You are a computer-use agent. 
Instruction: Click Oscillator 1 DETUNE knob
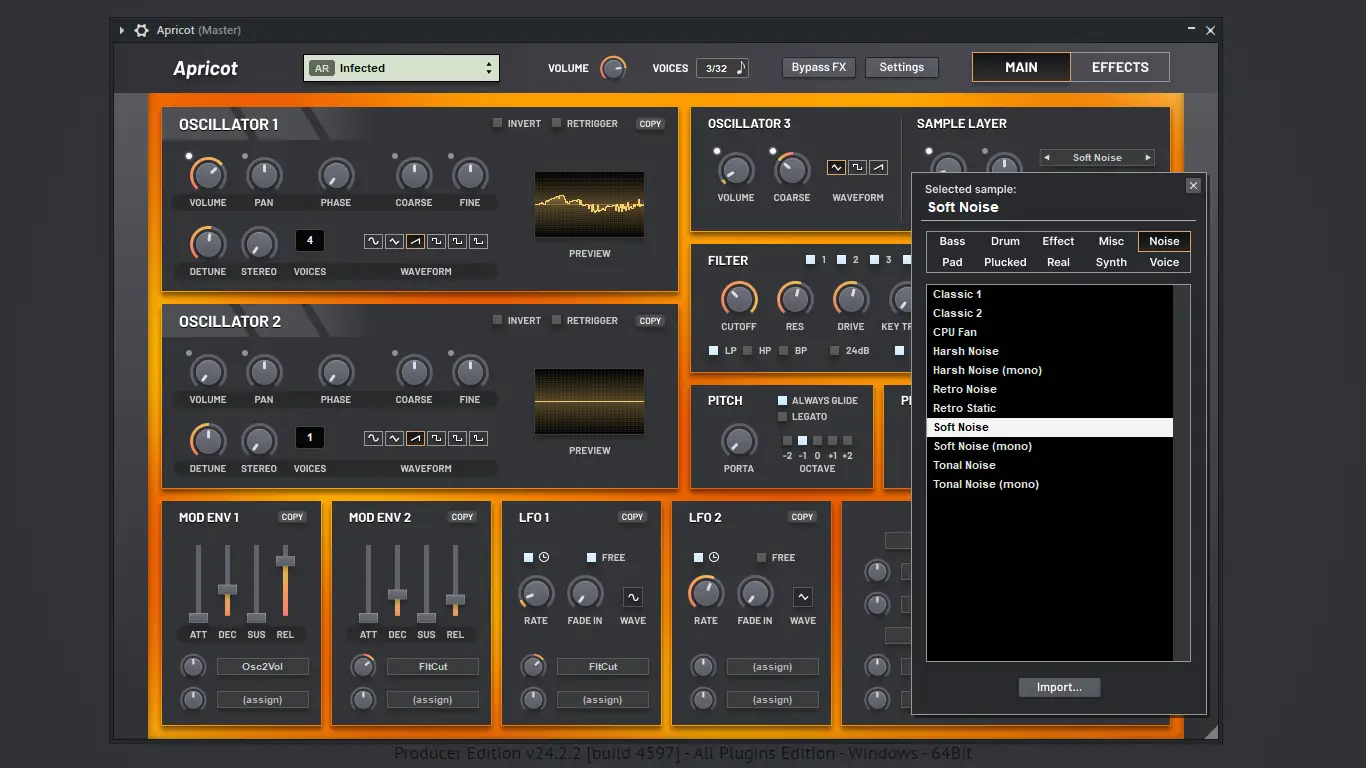pyautogui.click(x=208, y=243)
